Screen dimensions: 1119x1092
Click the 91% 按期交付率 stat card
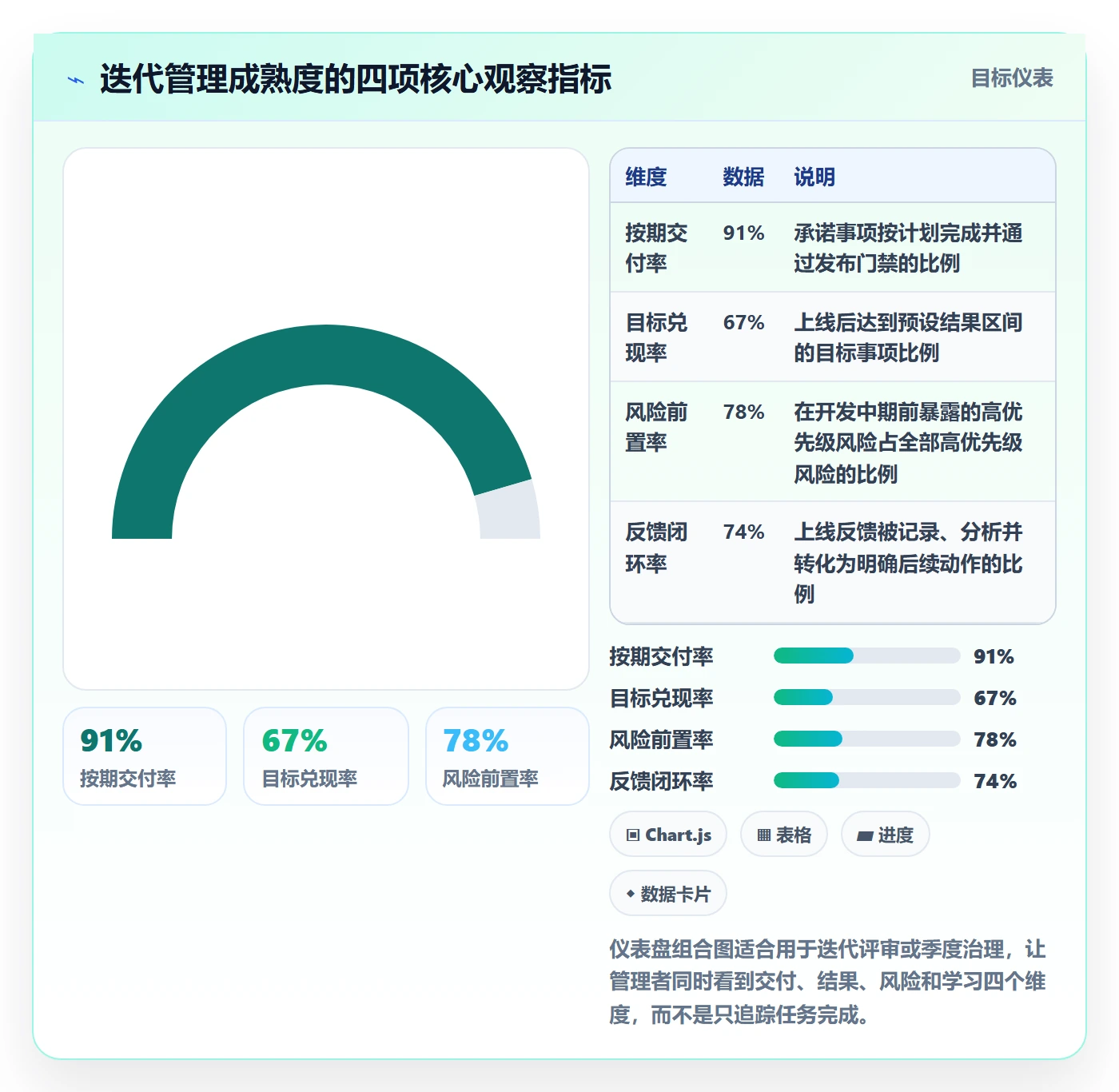[145, 756]
